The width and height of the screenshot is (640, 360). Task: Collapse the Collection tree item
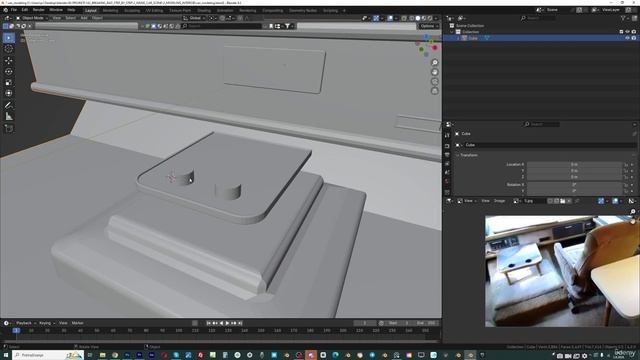[452, 32]
